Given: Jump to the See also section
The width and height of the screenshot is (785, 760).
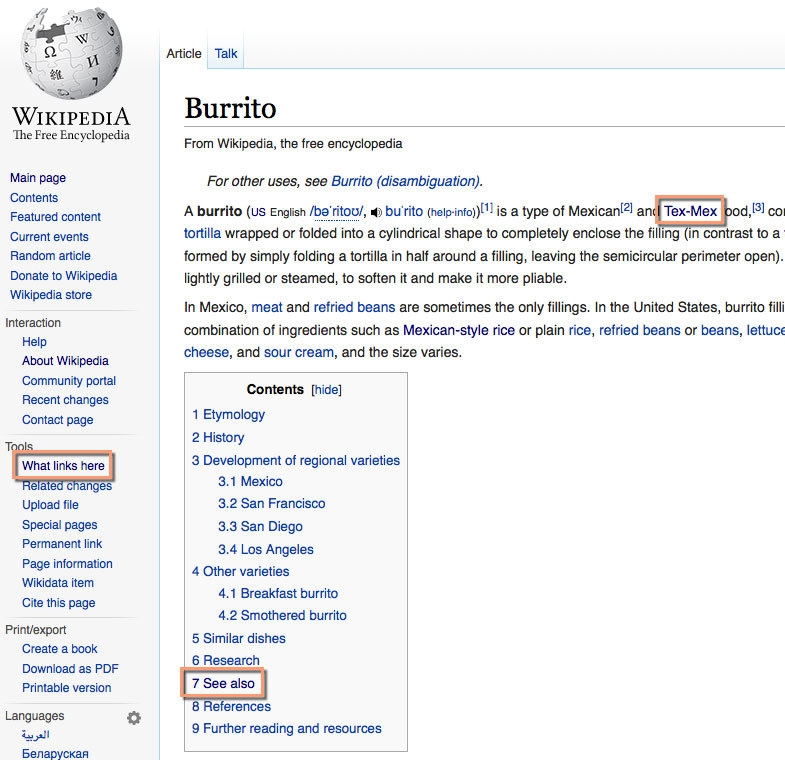Looking at the screenshot, I should [229, 683].
